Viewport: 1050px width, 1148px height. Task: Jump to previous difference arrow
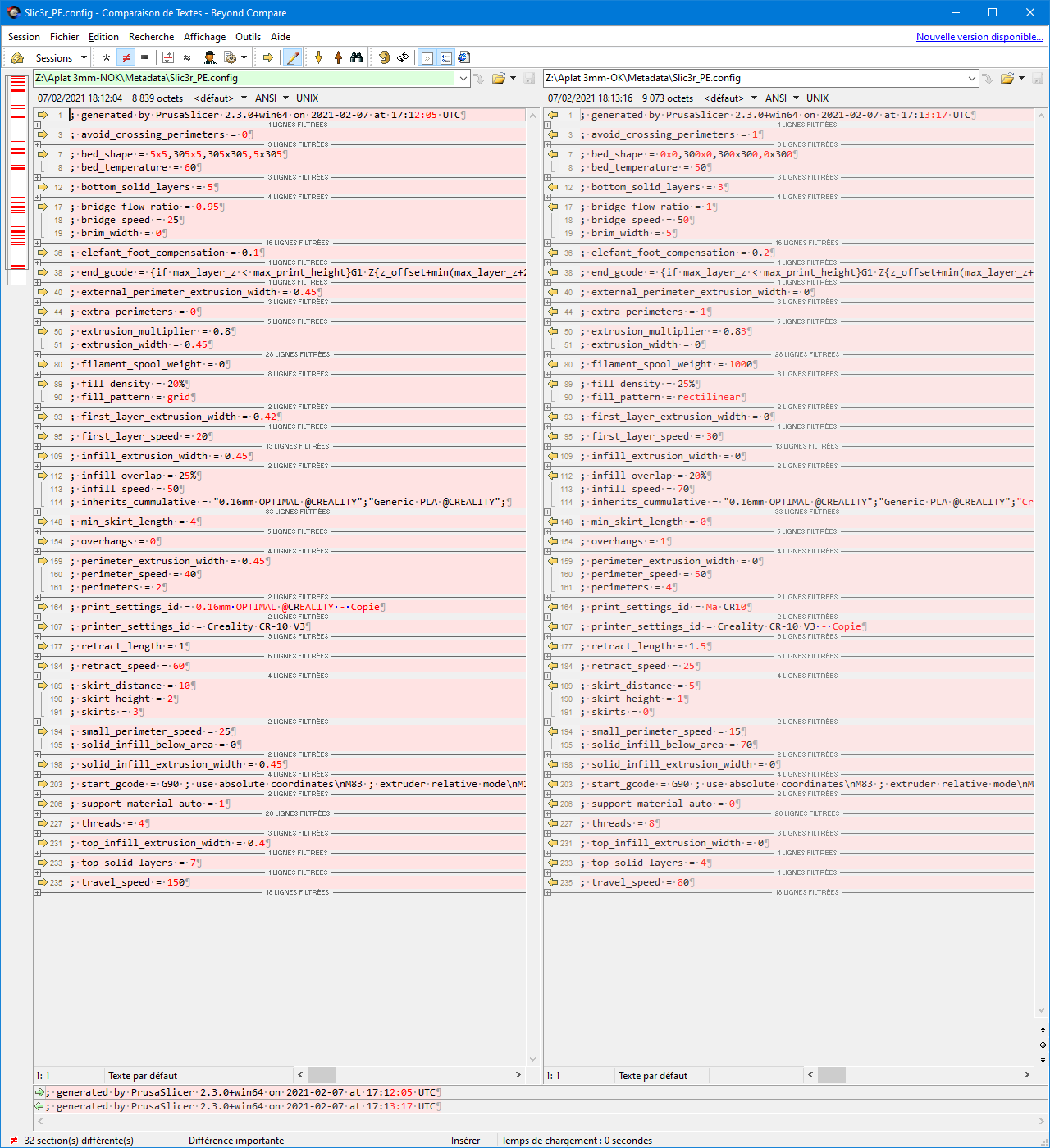pos(338,57)
